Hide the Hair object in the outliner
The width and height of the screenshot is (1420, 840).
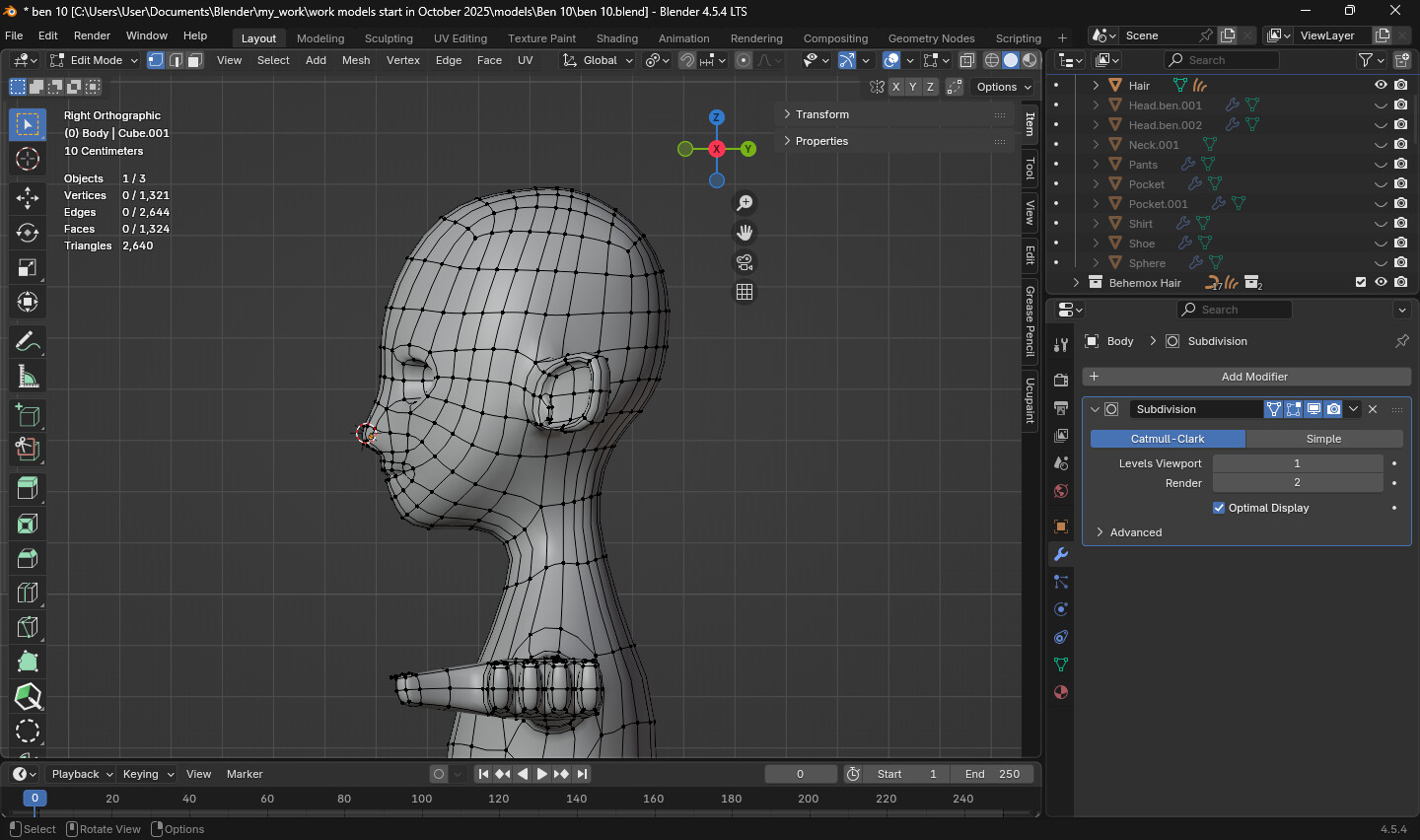(1381, 86)
